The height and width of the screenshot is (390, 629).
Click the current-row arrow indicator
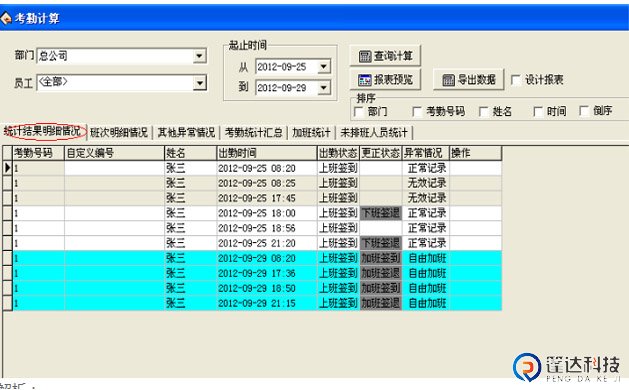click(7, 168)
